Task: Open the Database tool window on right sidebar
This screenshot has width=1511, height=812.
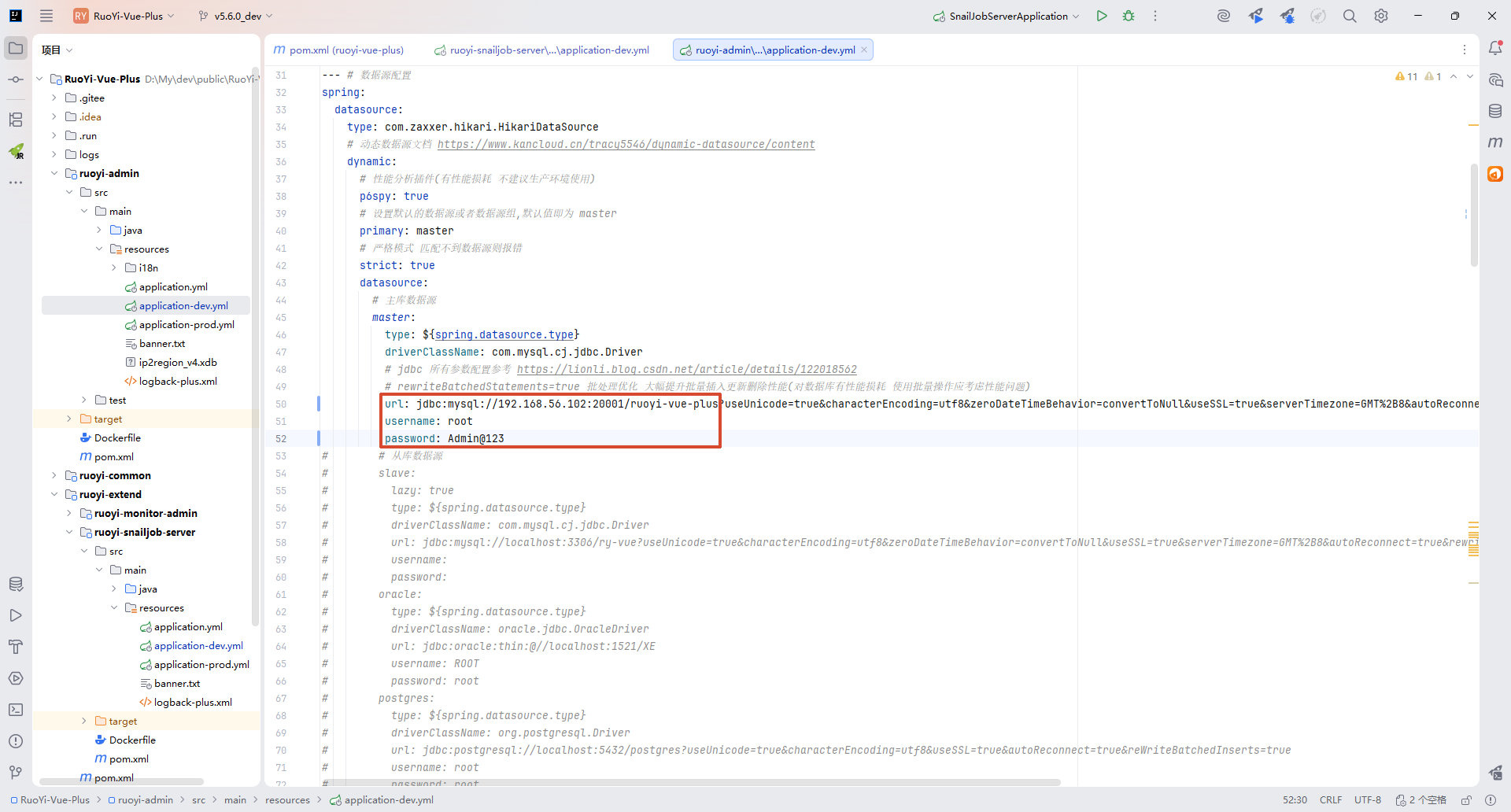Action: 1495,112
